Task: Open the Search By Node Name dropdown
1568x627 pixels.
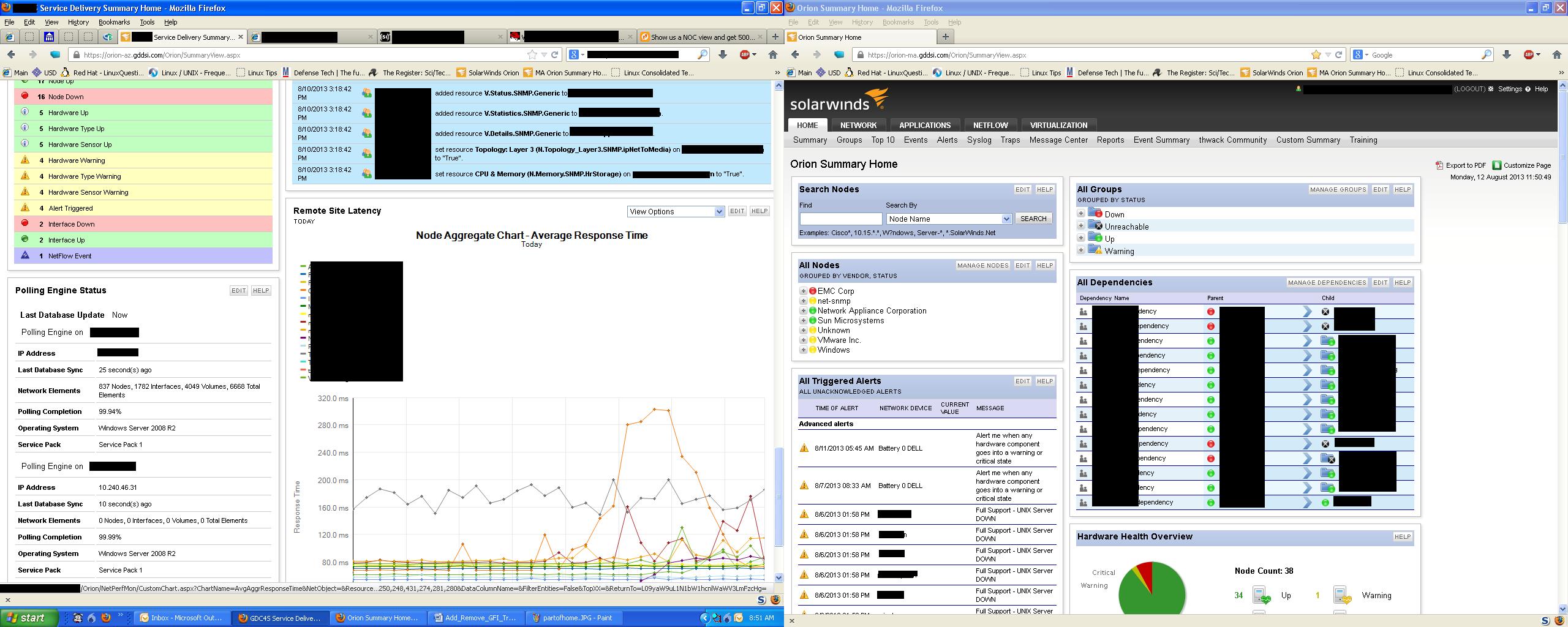Action: pos(948,219)
